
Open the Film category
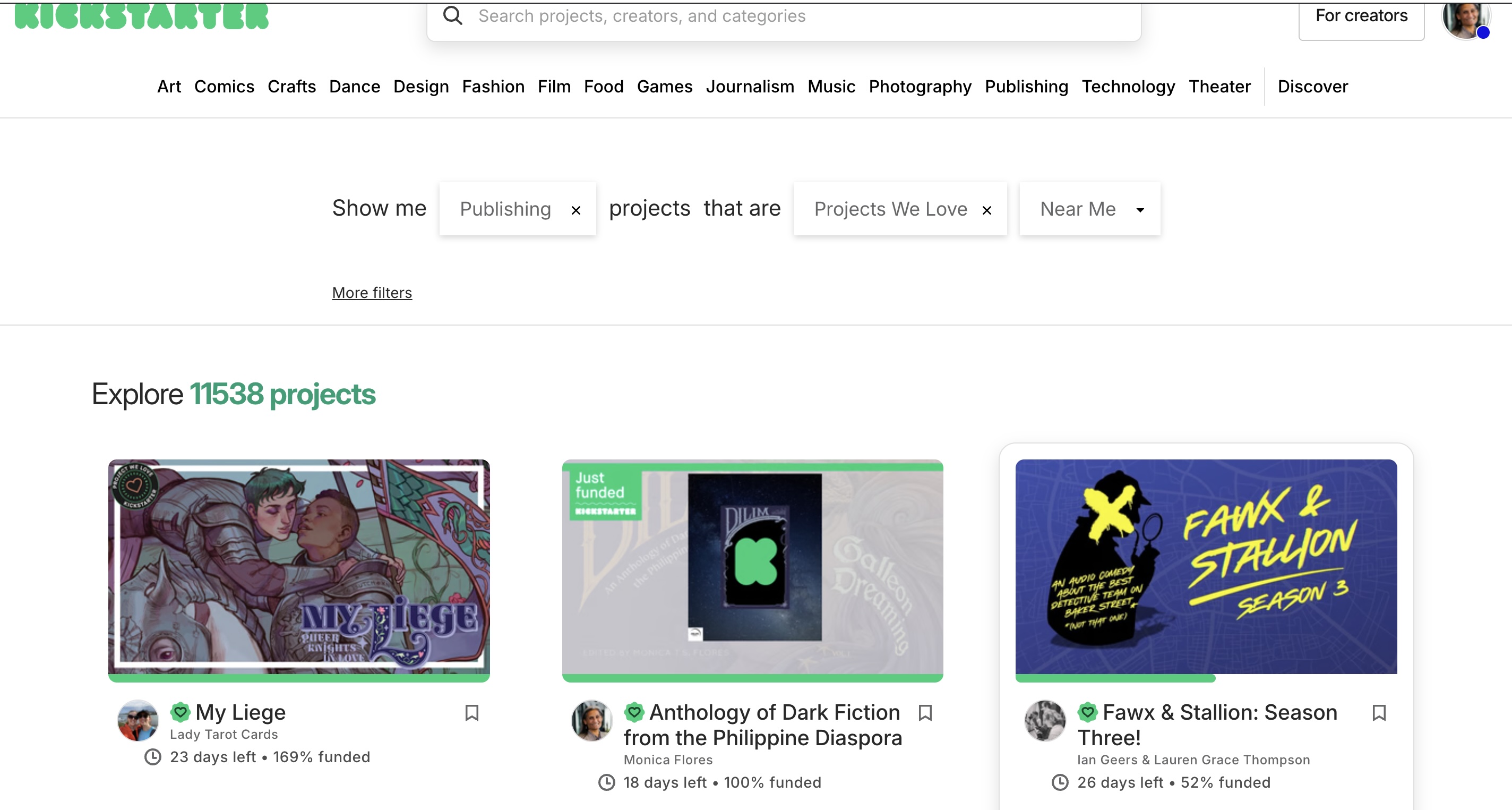pyautogui.click(x=554, y=87)
